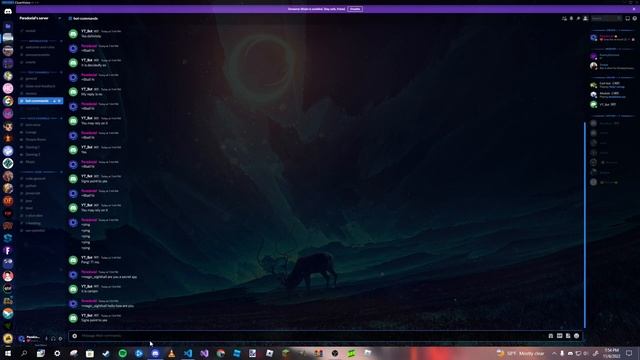
Task: Open Mudae in member list
Action: tap(612, 95)
